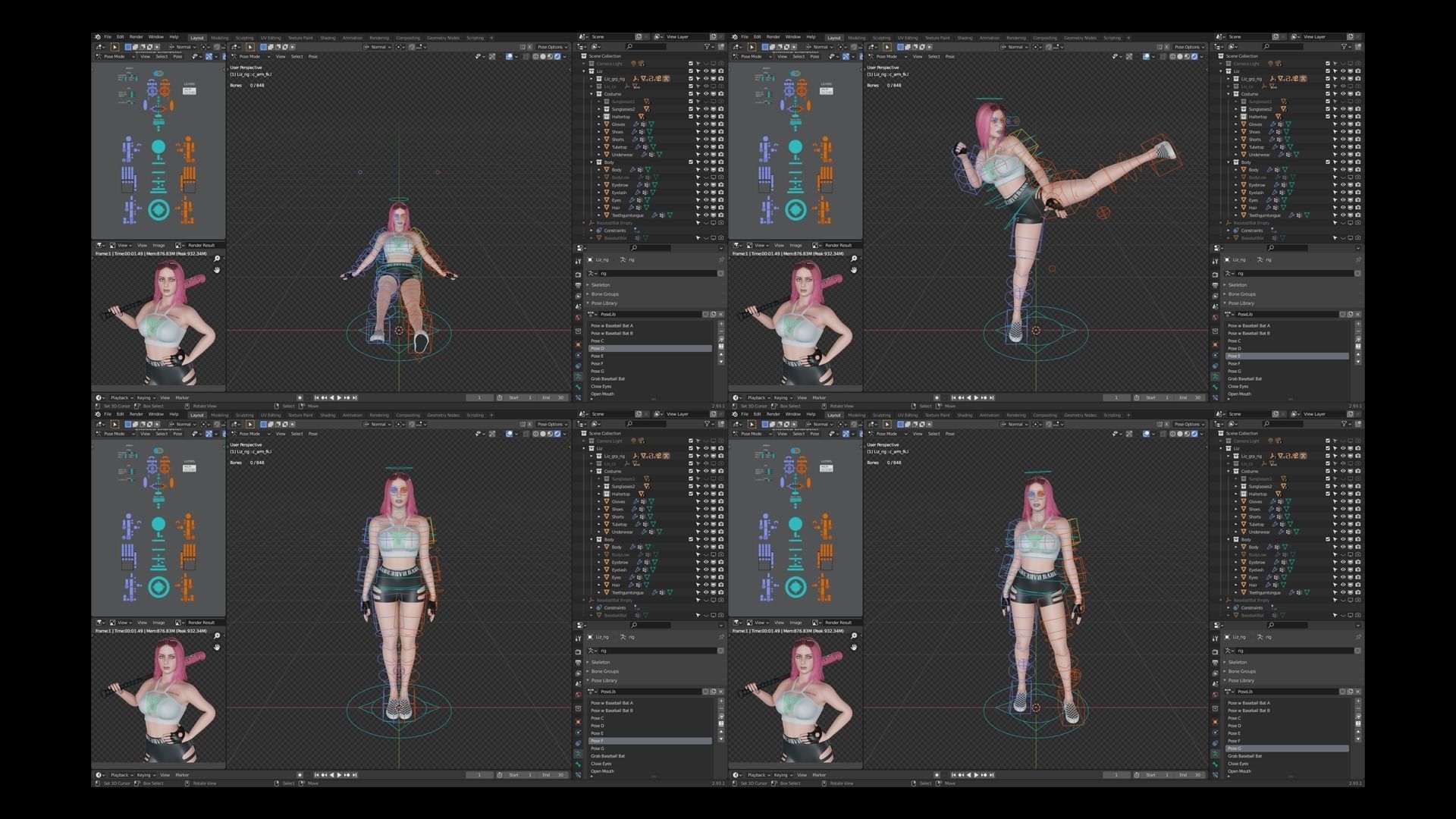
Task: Expand Gloves row in kicking-pose window outliner
Action: click(x=1235, y=124)
